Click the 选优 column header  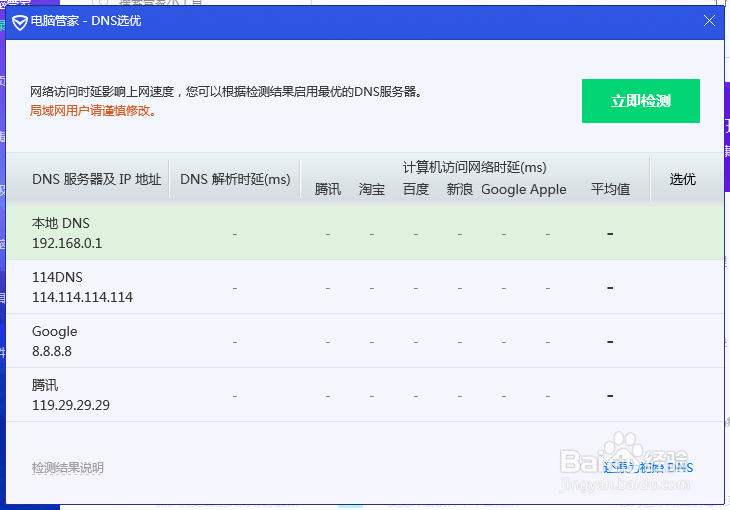683,179
